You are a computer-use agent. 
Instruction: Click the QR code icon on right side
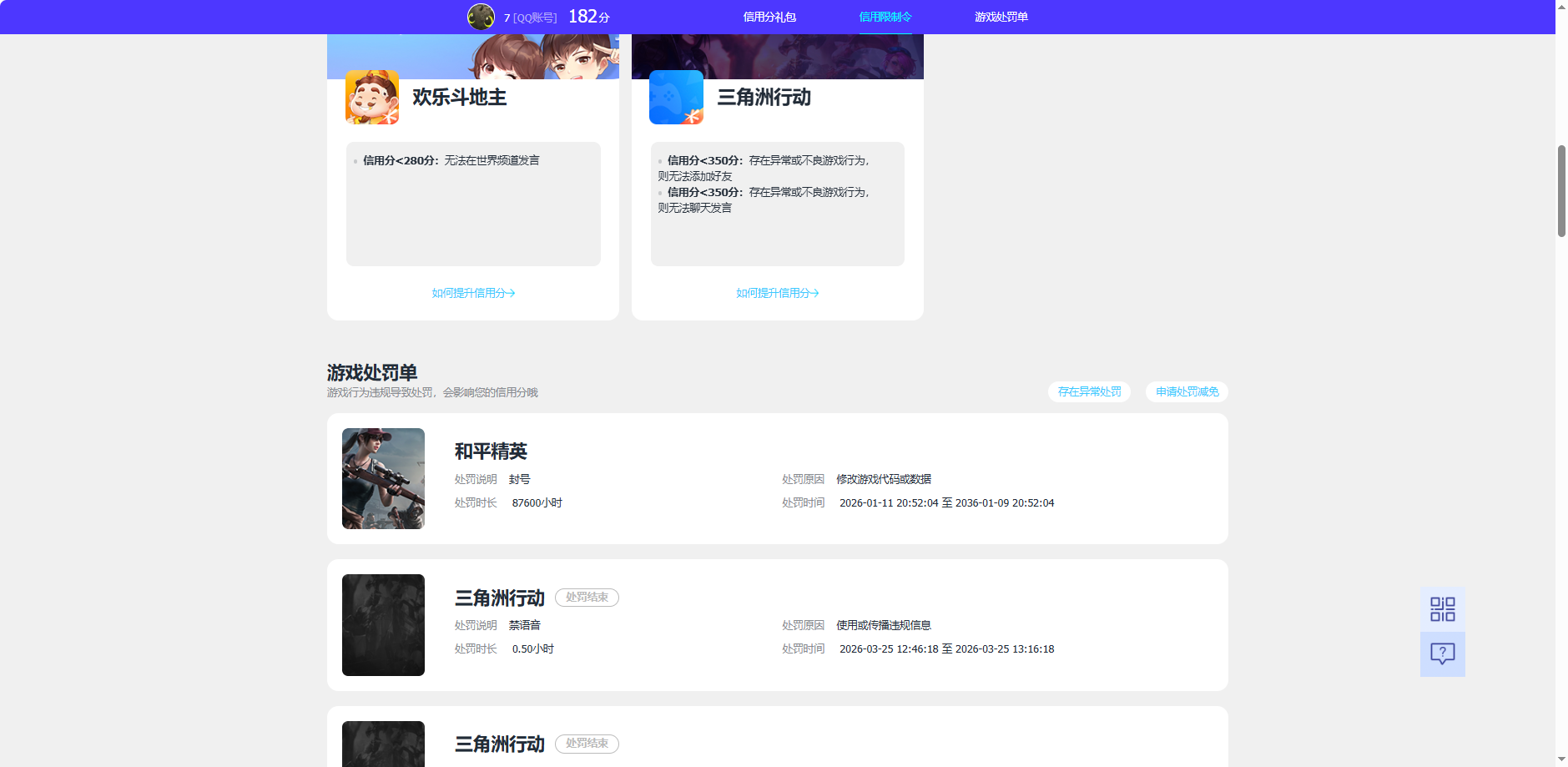tap(1443, 609)
